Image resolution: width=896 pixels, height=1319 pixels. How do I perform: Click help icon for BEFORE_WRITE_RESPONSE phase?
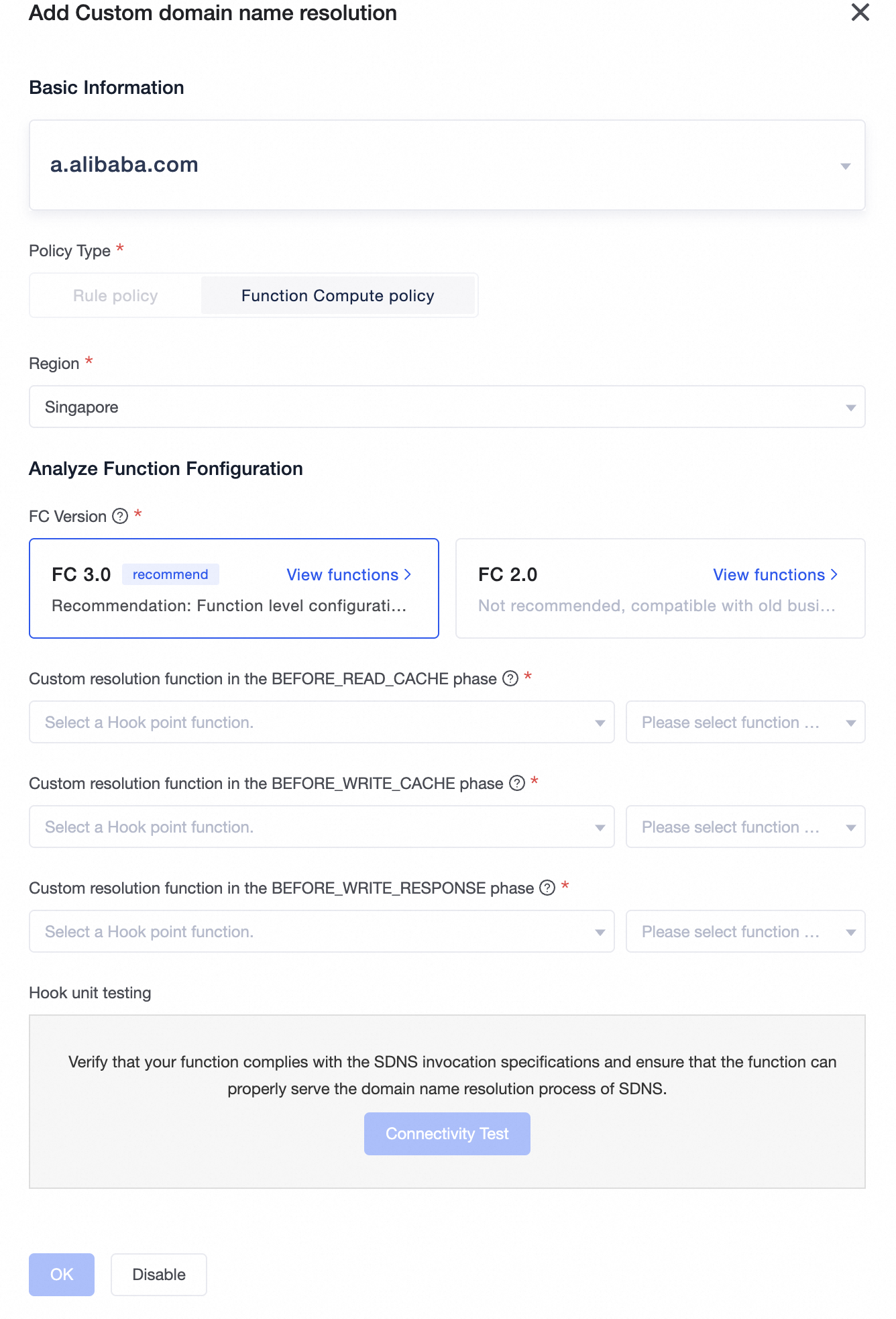548,888
